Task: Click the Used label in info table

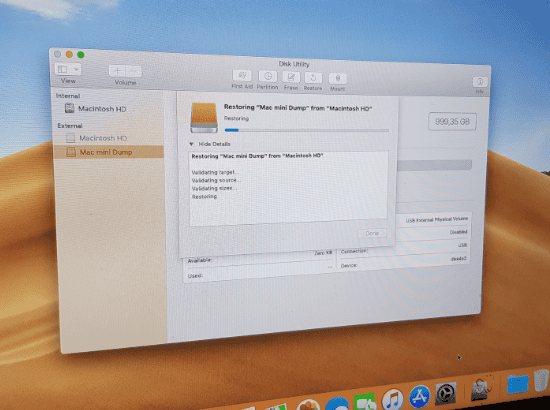Action: 195,276
